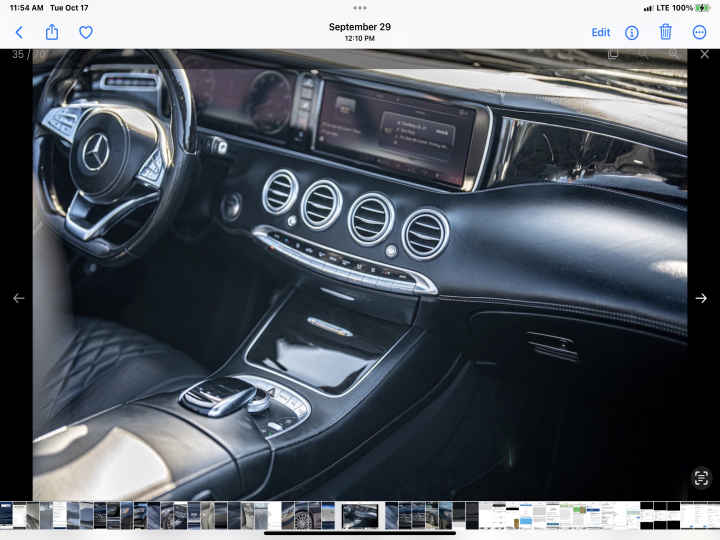
Task: Open the more options ellipsis menu
Action: point(699,33)
